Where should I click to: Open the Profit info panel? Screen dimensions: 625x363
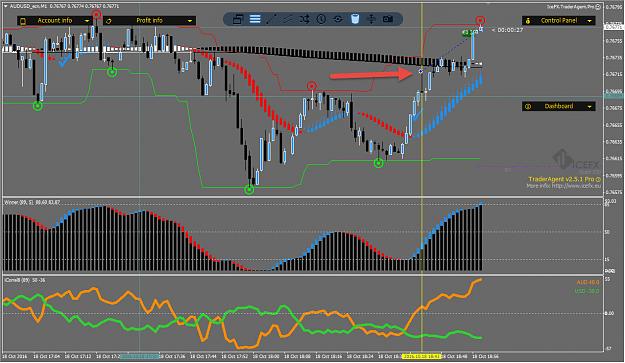pos(149,21)
